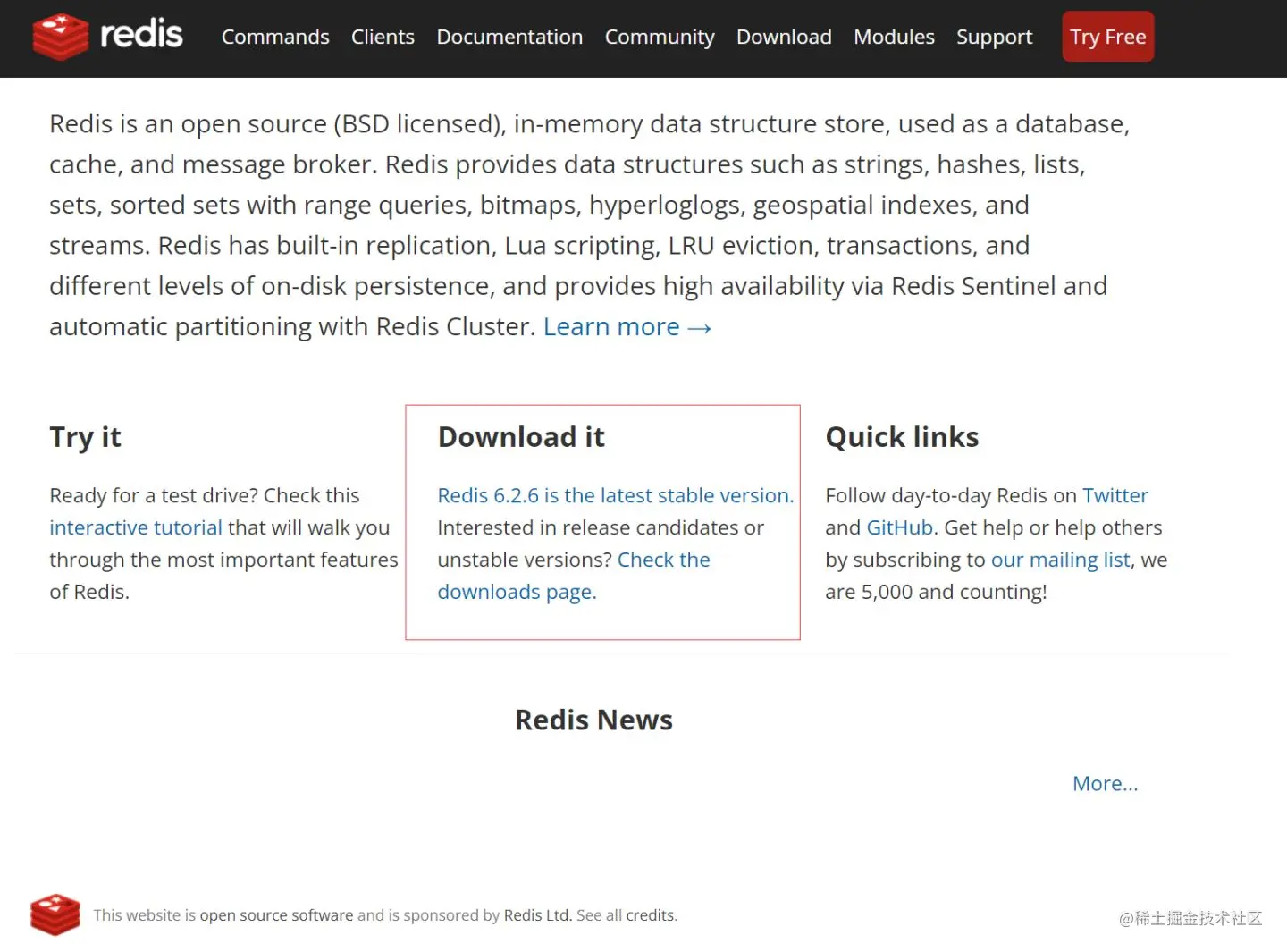Image resolution: width=1287 pixels, height=952 pixels.
Task: Open the Support navigation item
Action: click(x=994, y=37)
